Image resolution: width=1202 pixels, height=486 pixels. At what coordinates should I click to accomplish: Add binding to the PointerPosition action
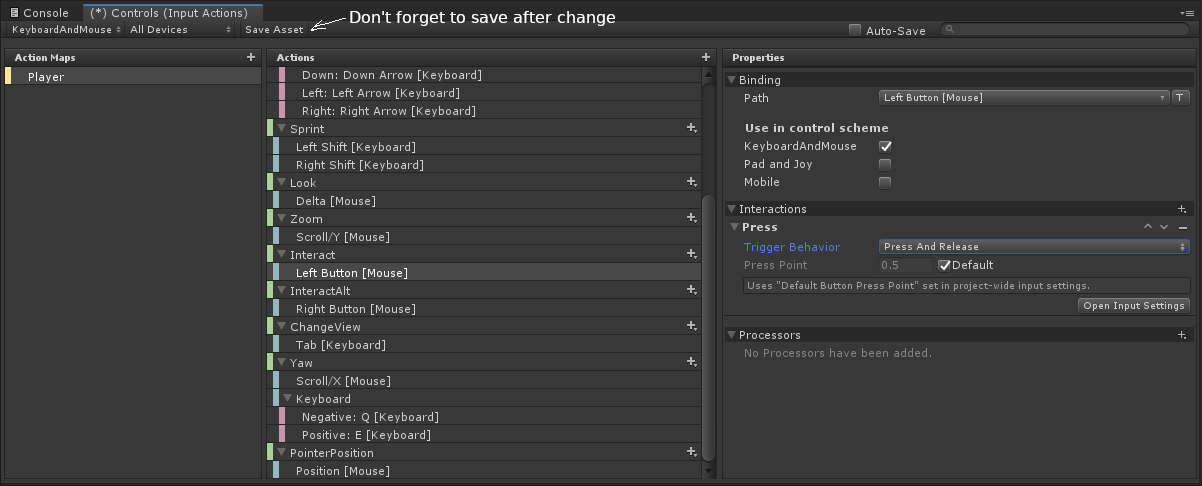tap(691, 452)
